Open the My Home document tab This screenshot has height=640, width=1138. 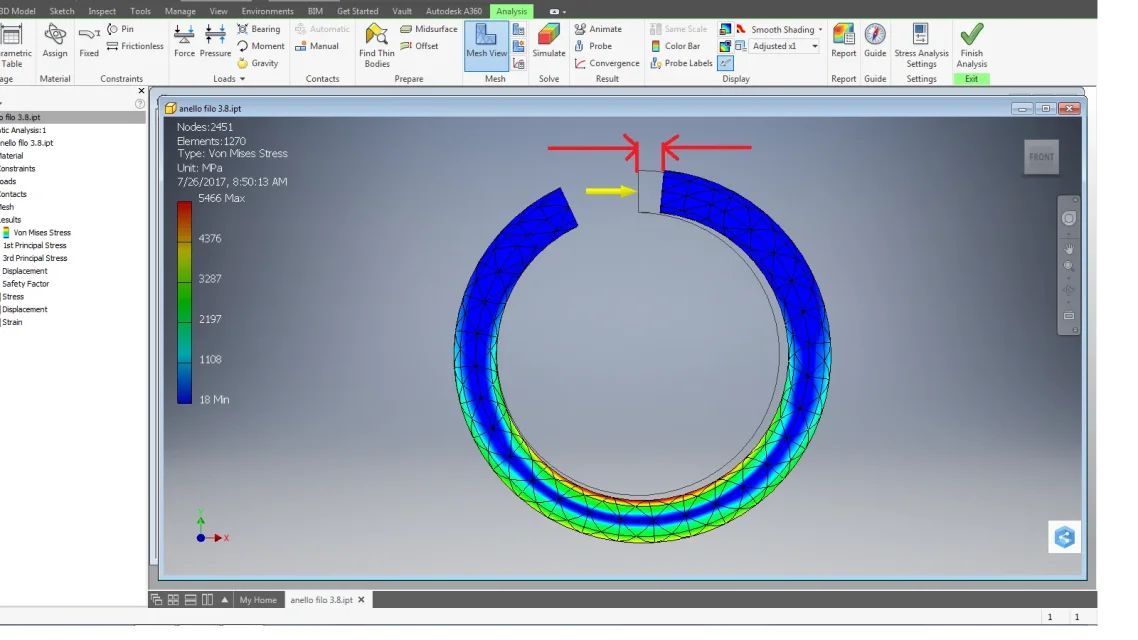tap(258, 600)
